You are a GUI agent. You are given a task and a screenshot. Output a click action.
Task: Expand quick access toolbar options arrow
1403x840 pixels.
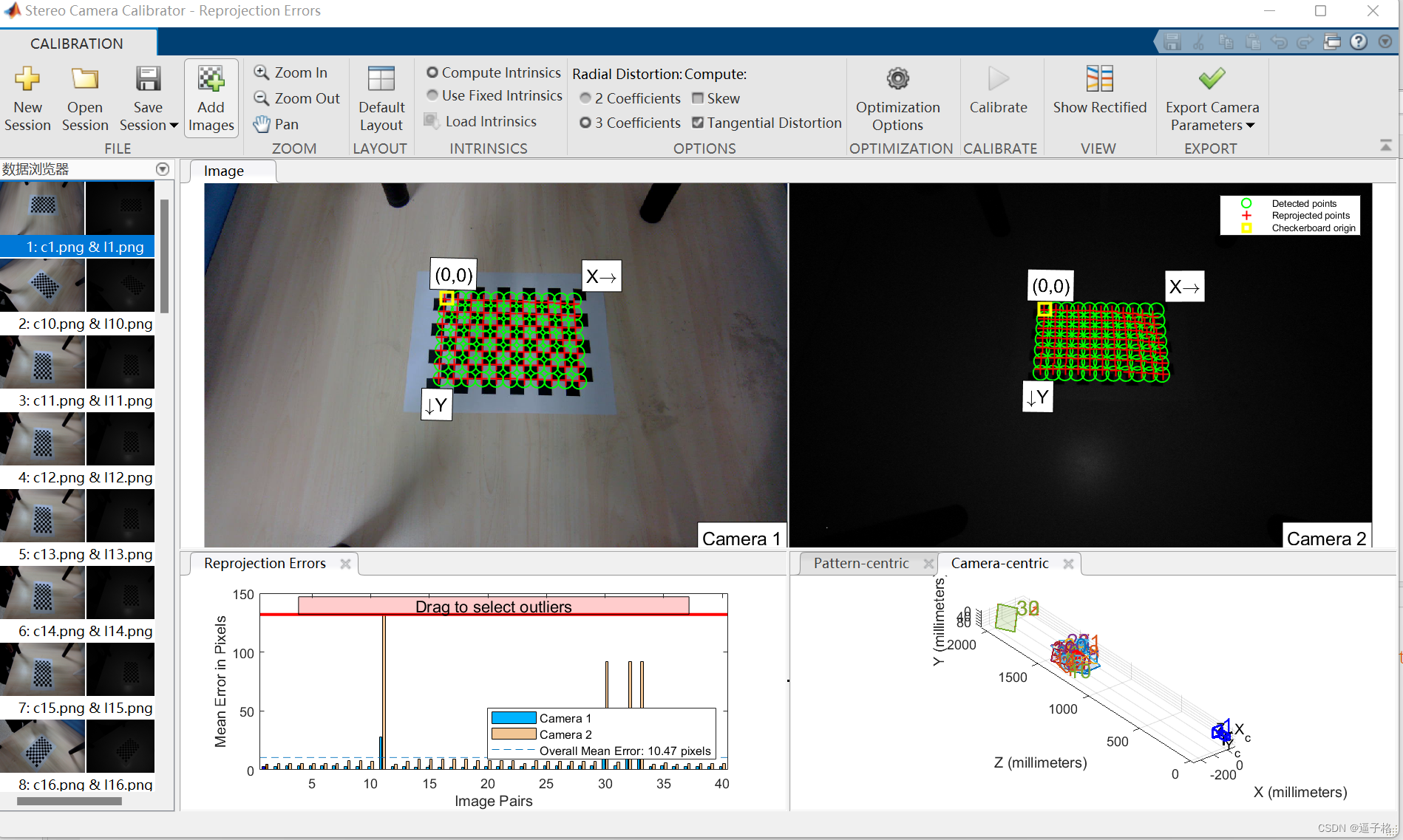point(1385,42)
